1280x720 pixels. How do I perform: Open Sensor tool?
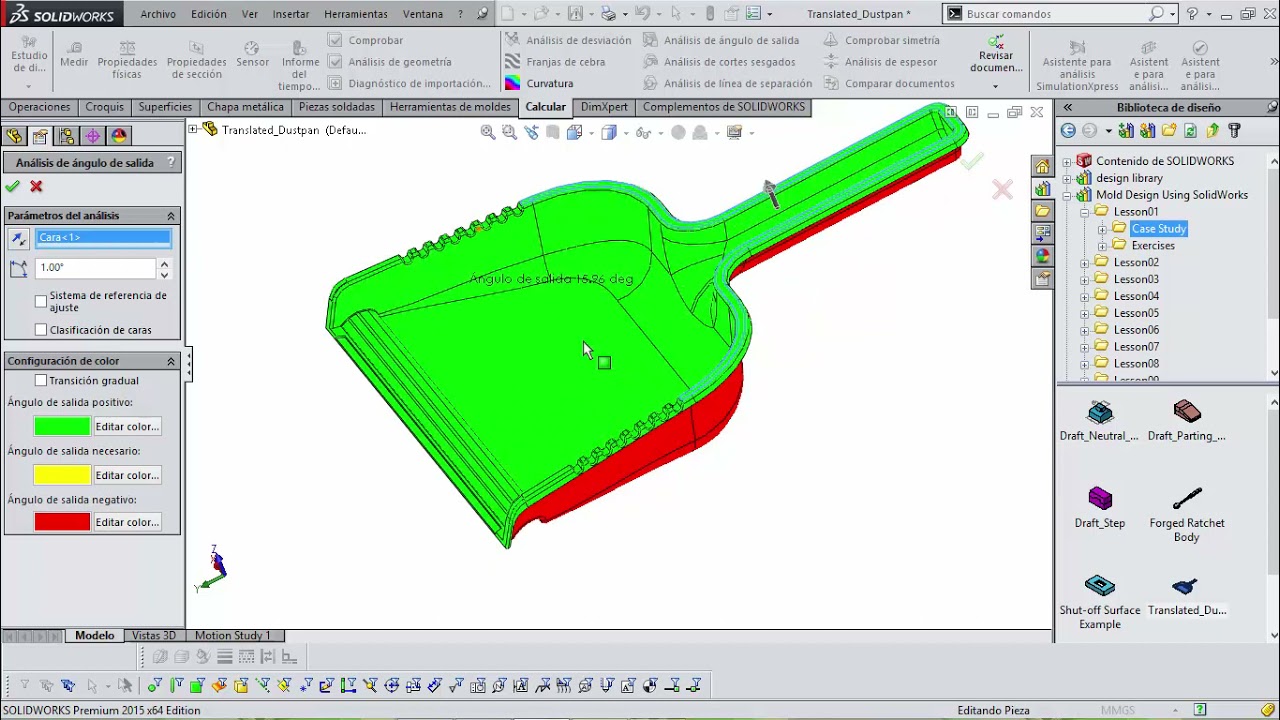252,55
